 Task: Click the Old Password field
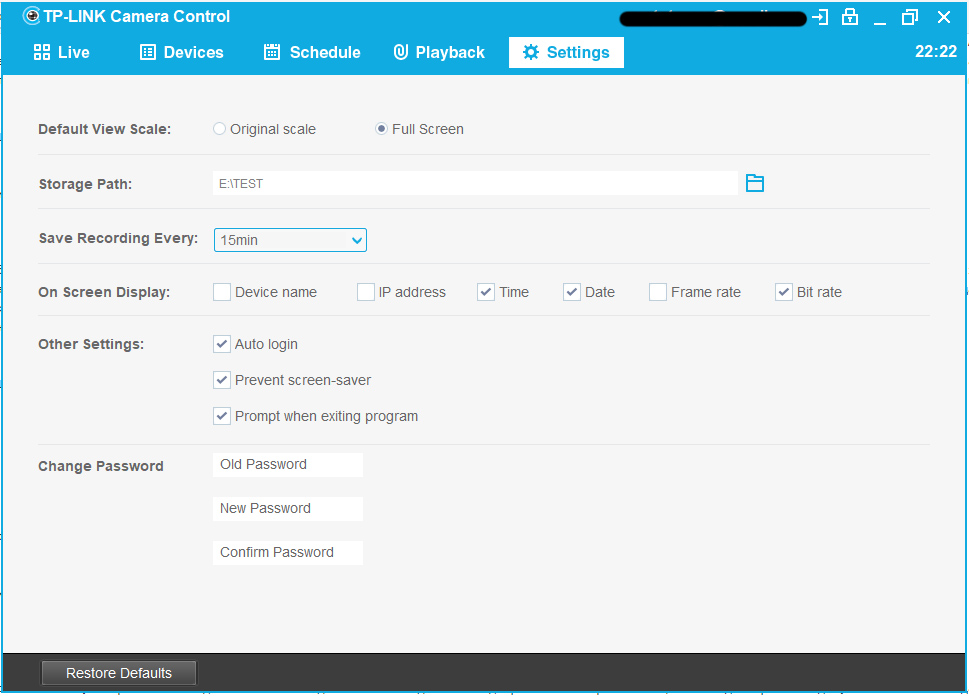tap(288, 464)
